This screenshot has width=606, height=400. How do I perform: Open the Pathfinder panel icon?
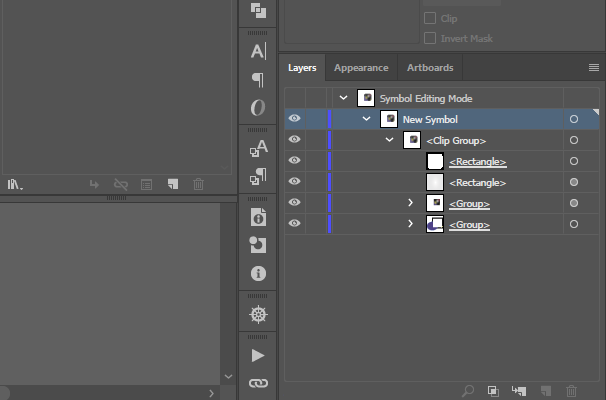(258, 10)
